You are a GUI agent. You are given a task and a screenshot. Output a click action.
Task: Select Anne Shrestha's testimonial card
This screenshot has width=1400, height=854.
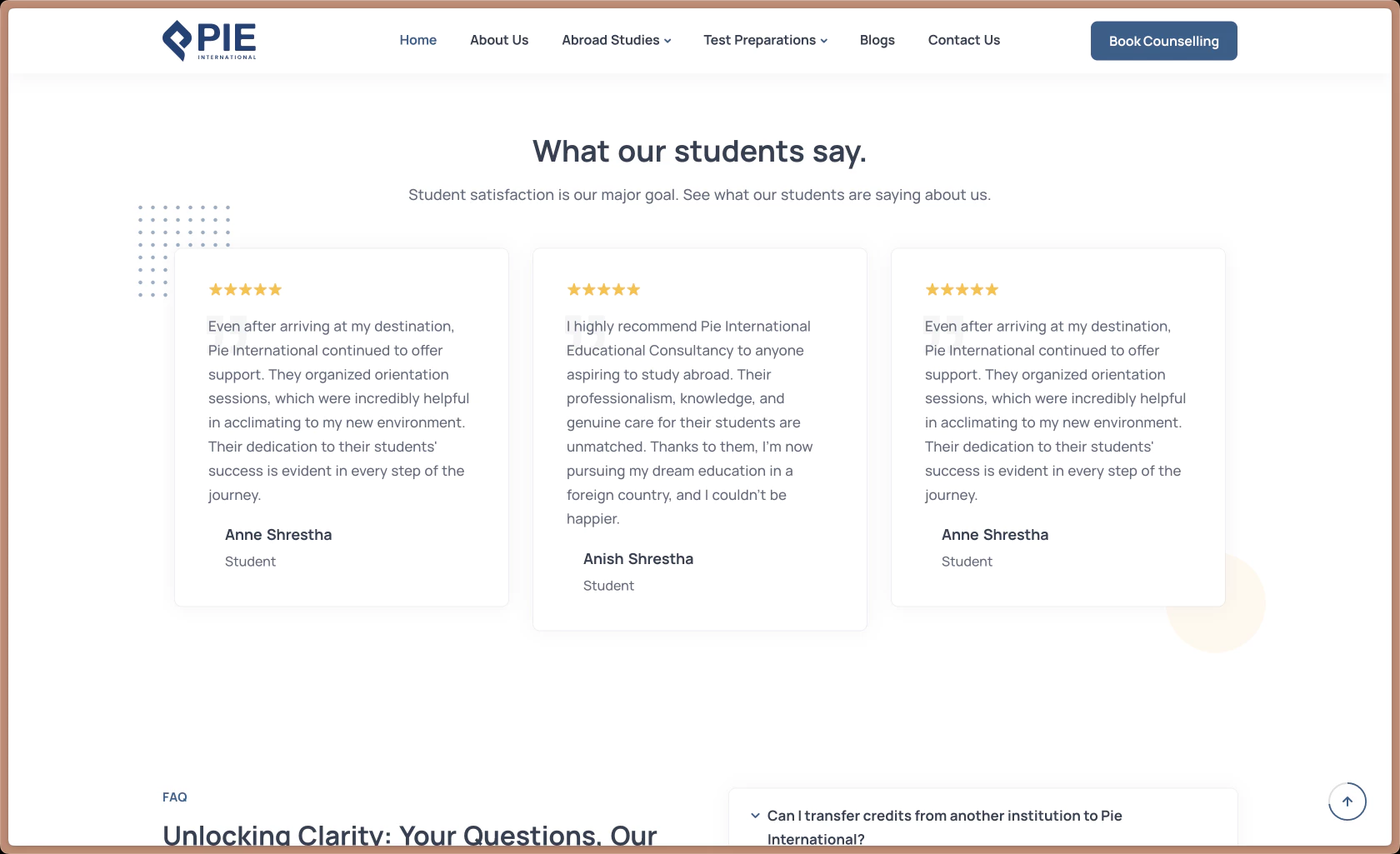(341, 427)
